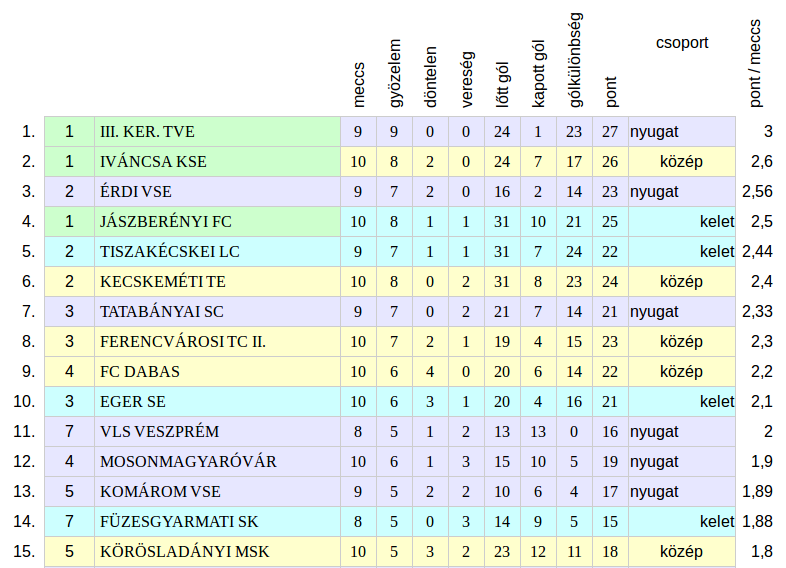
Task: Click 'nyugat' group cell in KOMÁROM VSE row
Action: (x=682, y=491)
